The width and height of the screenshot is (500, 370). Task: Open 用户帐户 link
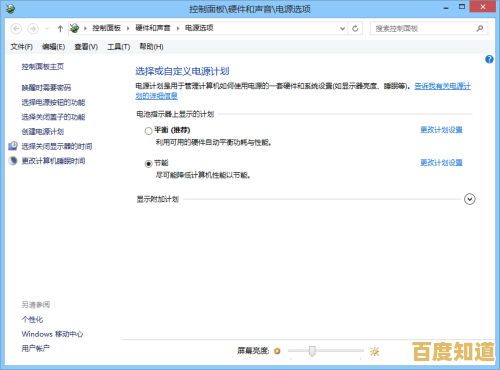[36, 349]
